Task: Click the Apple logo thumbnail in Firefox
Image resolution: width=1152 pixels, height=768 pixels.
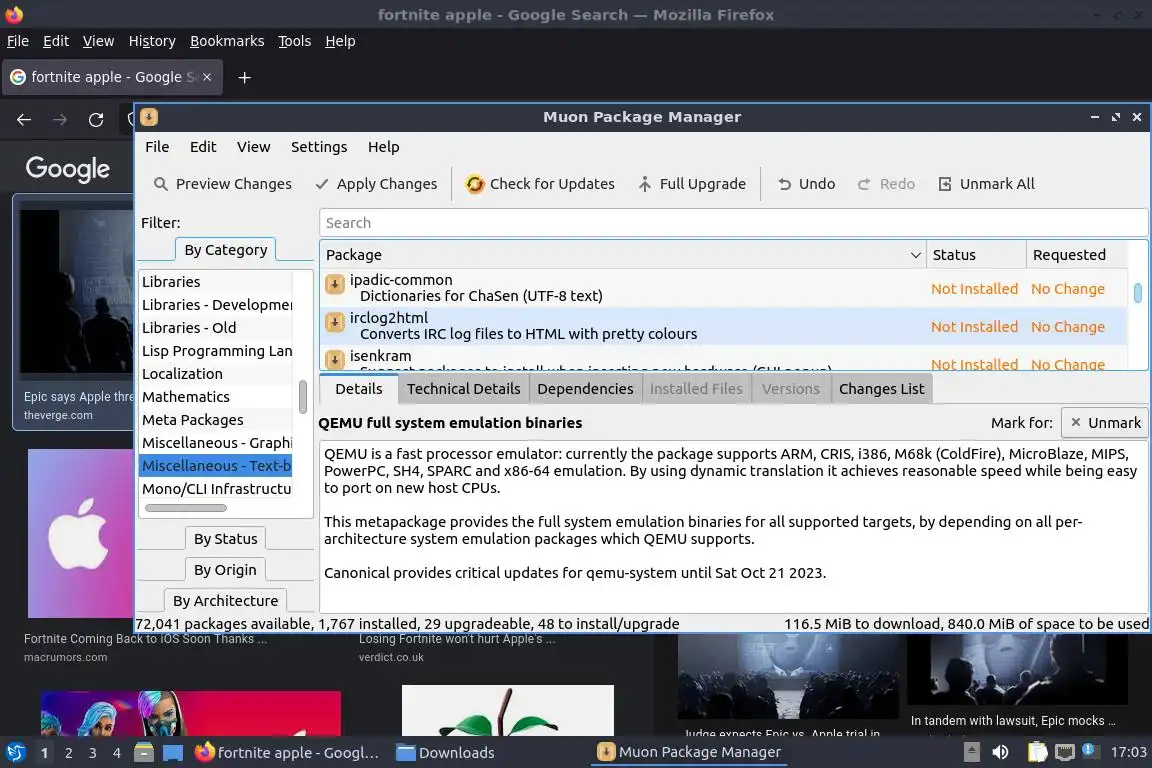Action: click(x=81, y=534)
